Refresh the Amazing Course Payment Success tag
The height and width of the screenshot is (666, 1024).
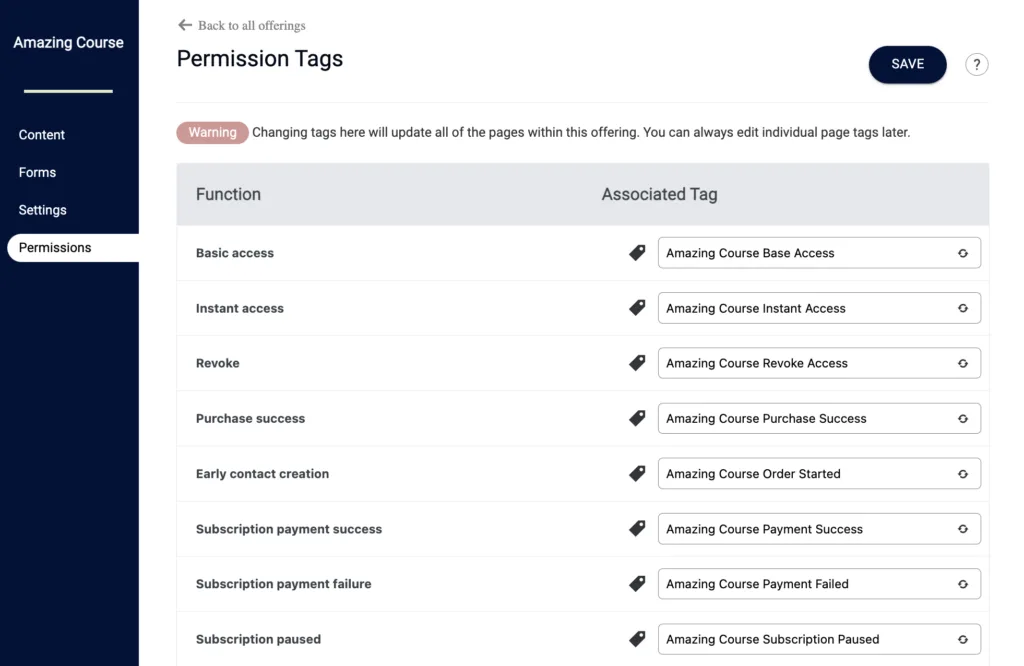[x=963, y=529]
